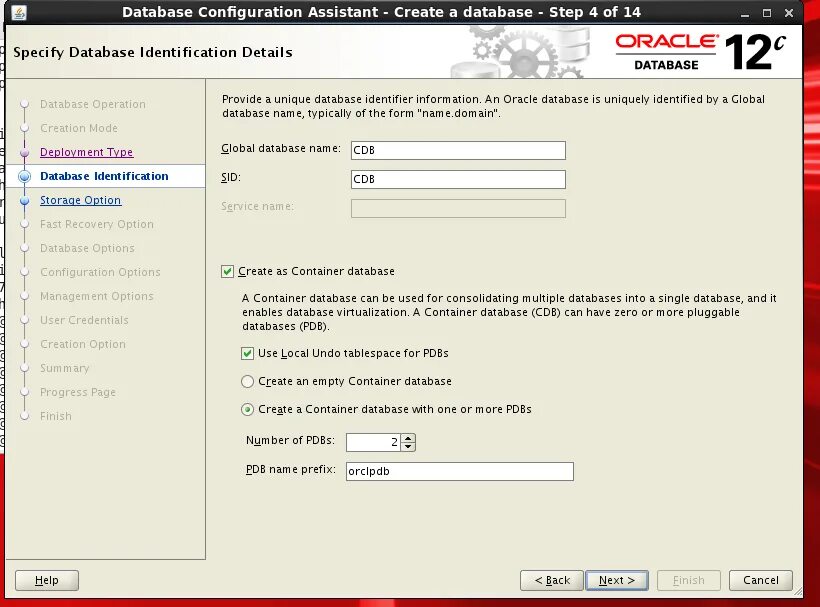Click Fast Recovery Option step
The image size is (820, 607).
(97, 224)
